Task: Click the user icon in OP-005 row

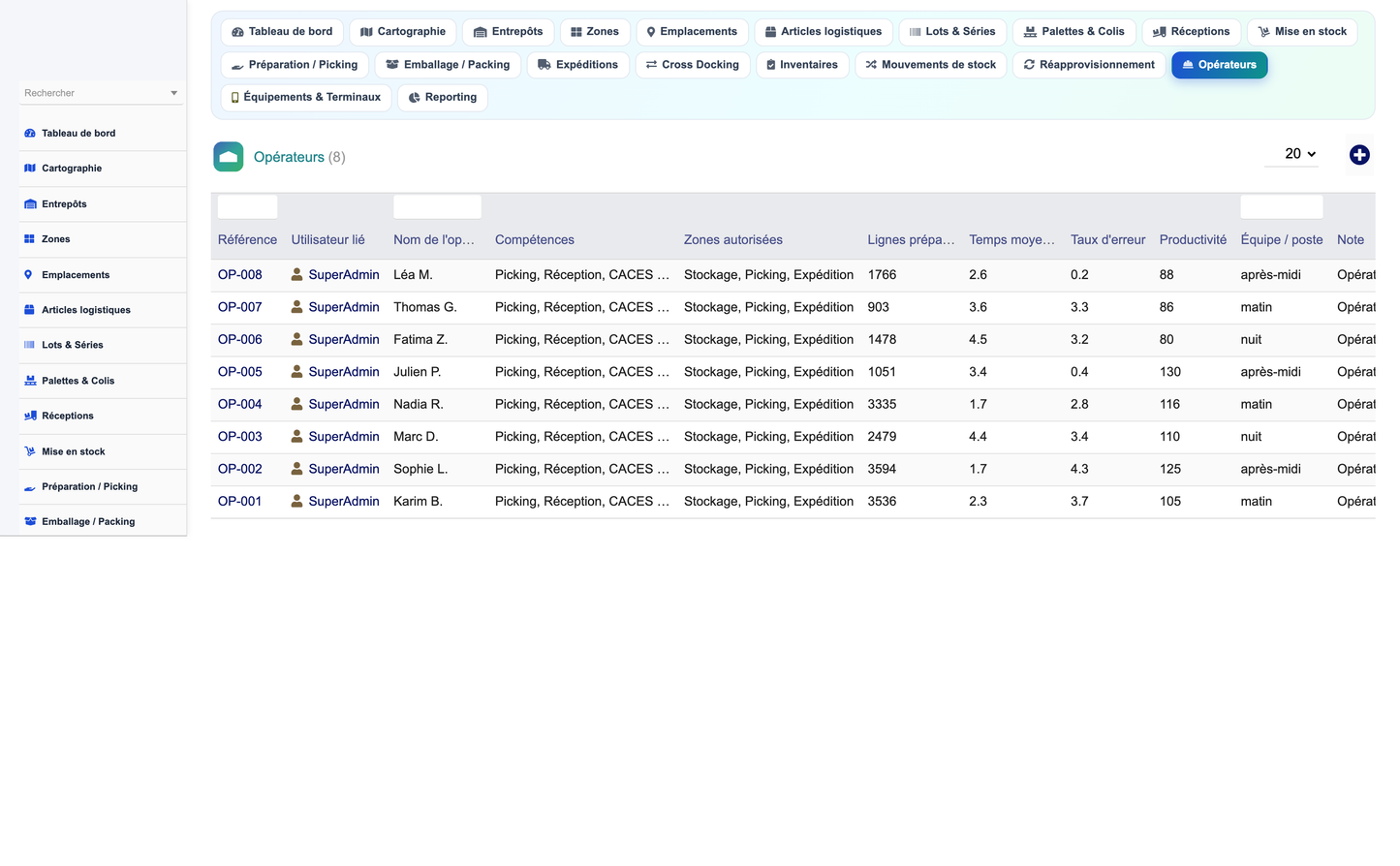Action: coord(297,372)
